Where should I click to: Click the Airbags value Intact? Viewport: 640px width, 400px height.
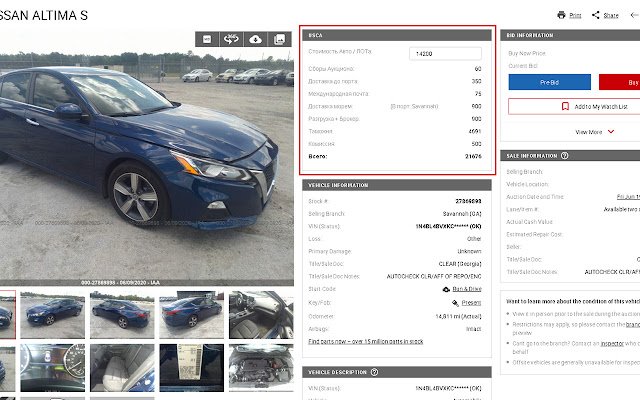[473, 329]
